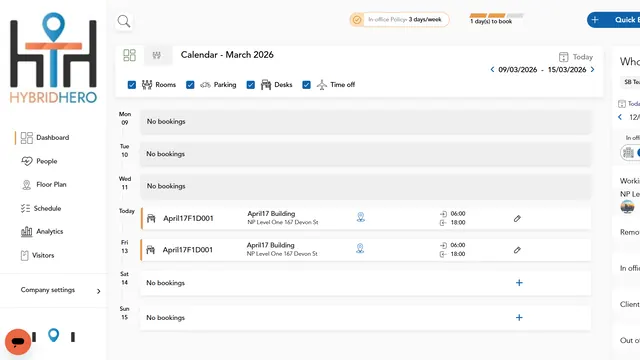Open the orange chat bubble widget
Screen dimensions: 640x360
[18, 342]
